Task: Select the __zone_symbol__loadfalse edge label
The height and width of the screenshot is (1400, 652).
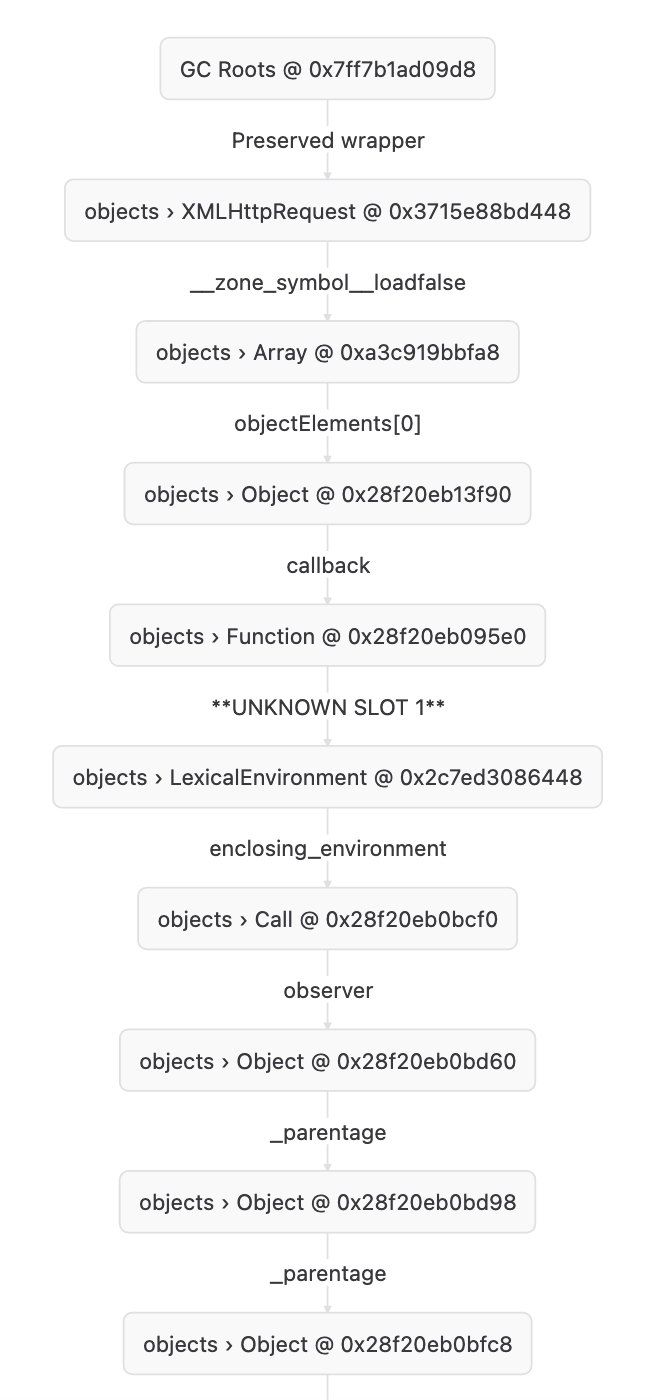Action: pyautogui.click(x=328, y=283)
